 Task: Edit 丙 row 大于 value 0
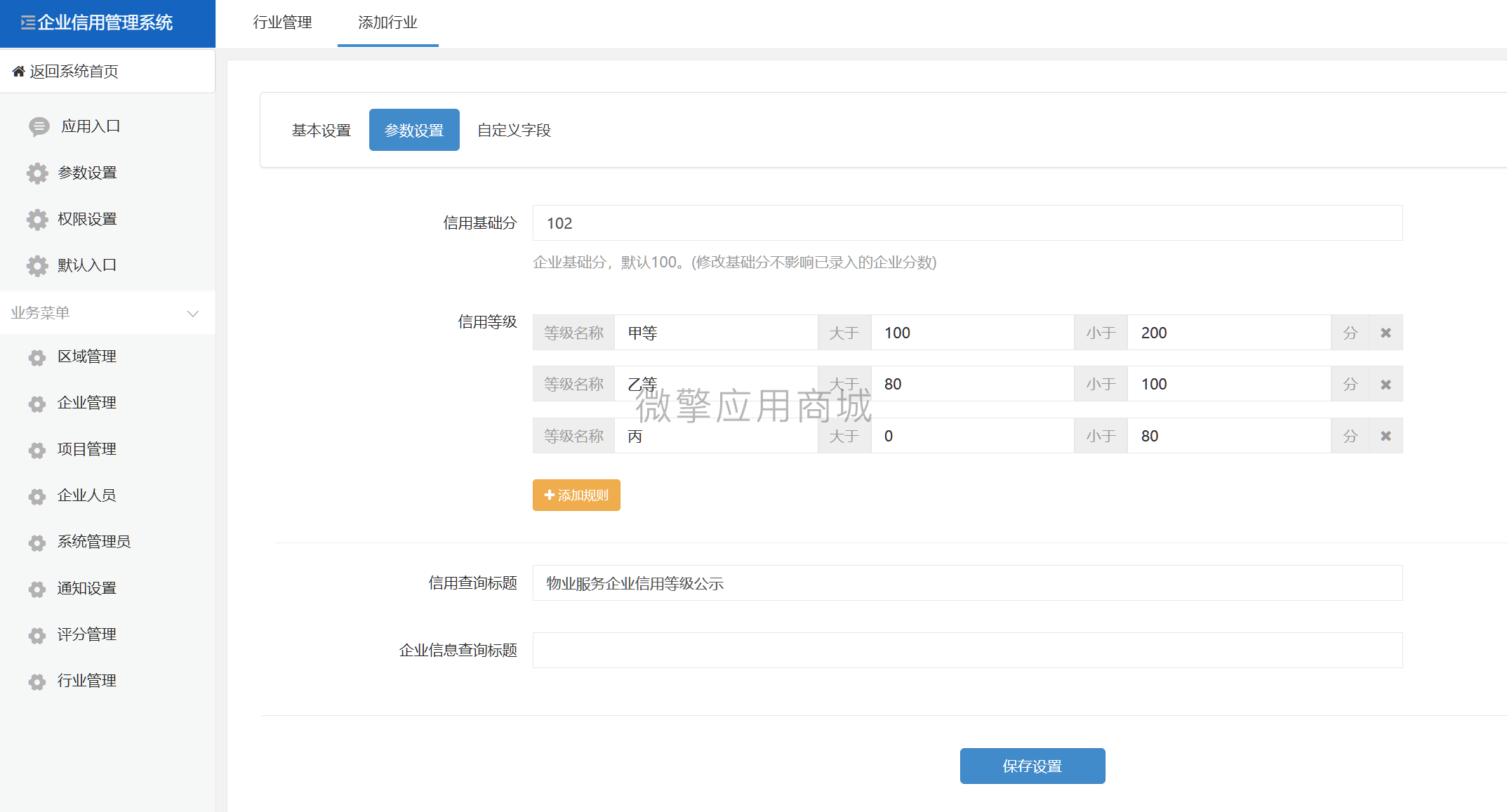pos(973,436)
